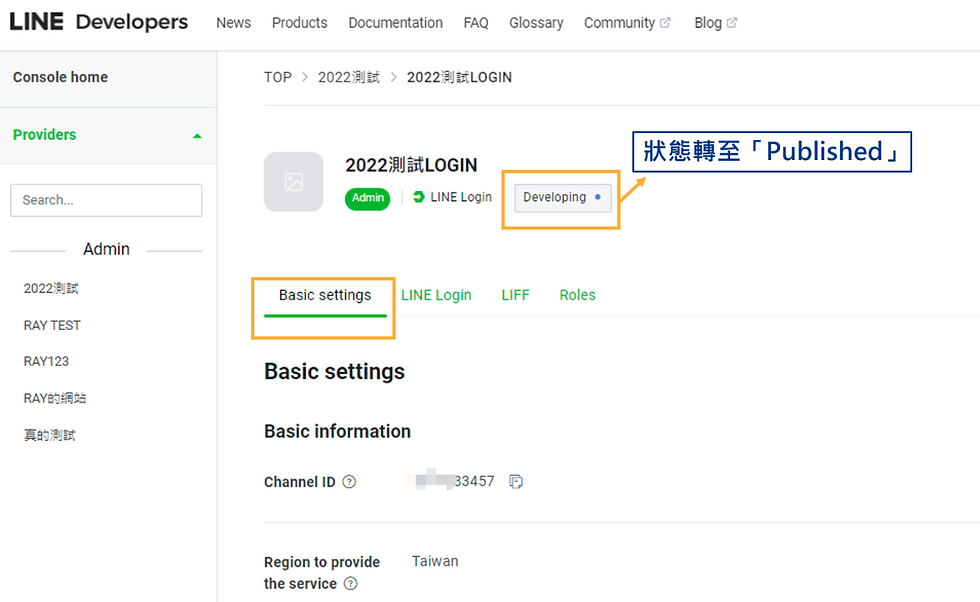Focus the provider Search field
This screenshot has width=980, height=602.
point(106,200)
